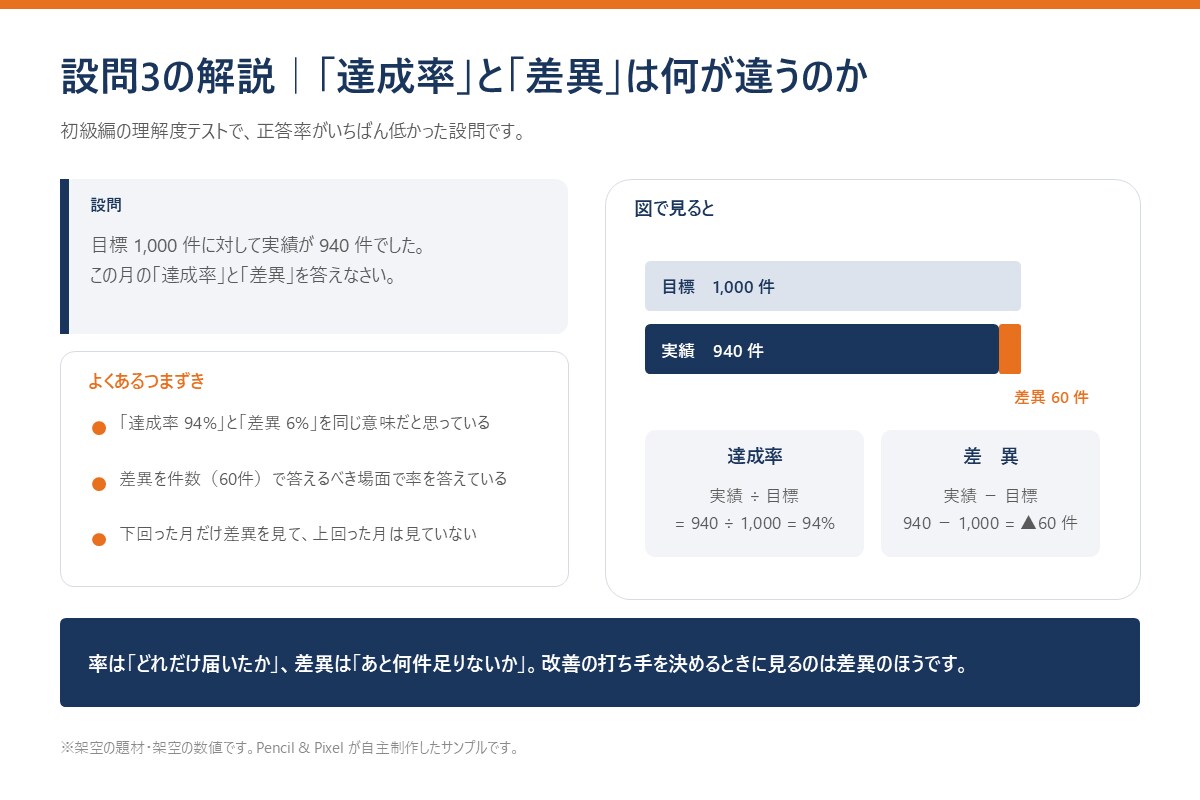Image resolution: width=1200 pixels, height=800 pixels.
Task: Click the dark blue accent bar of 設問 box
Action: [x=64, y=256]
